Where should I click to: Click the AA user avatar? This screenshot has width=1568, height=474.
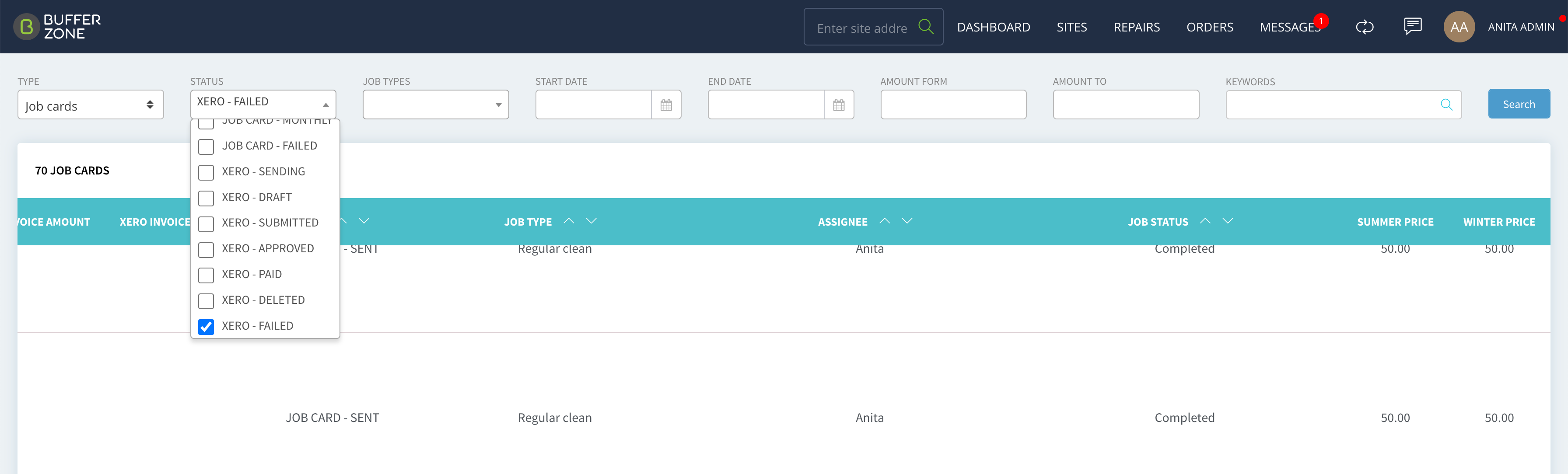tap(1459, 27)
